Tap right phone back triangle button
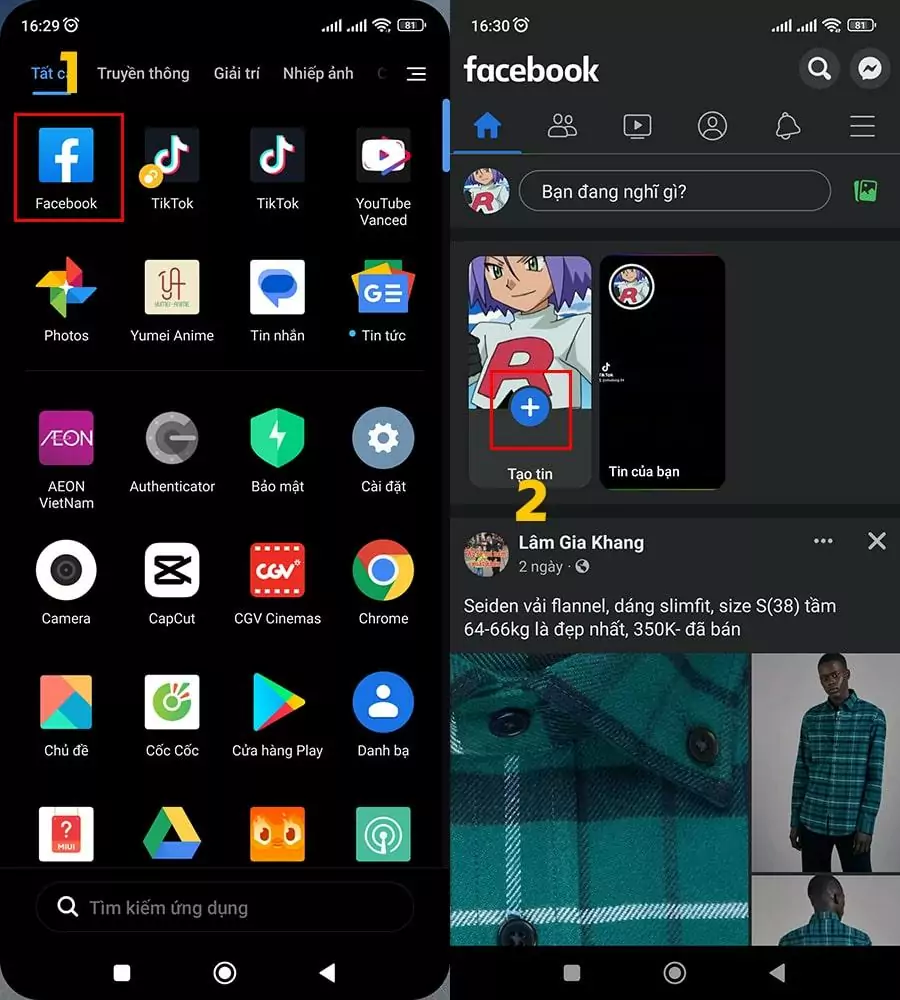This screenshot has height=1000, width=900. tap(776, 973)
